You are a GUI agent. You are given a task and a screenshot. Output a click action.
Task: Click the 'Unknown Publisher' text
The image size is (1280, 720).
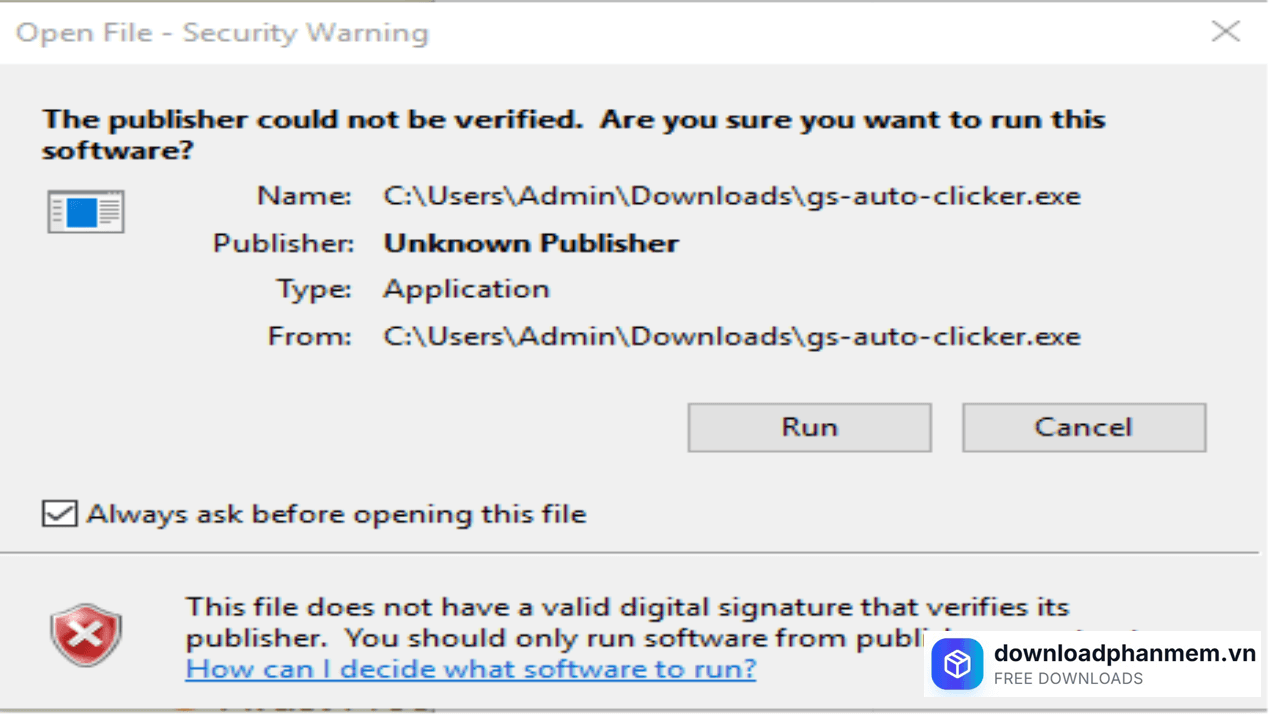pos(531,243)
